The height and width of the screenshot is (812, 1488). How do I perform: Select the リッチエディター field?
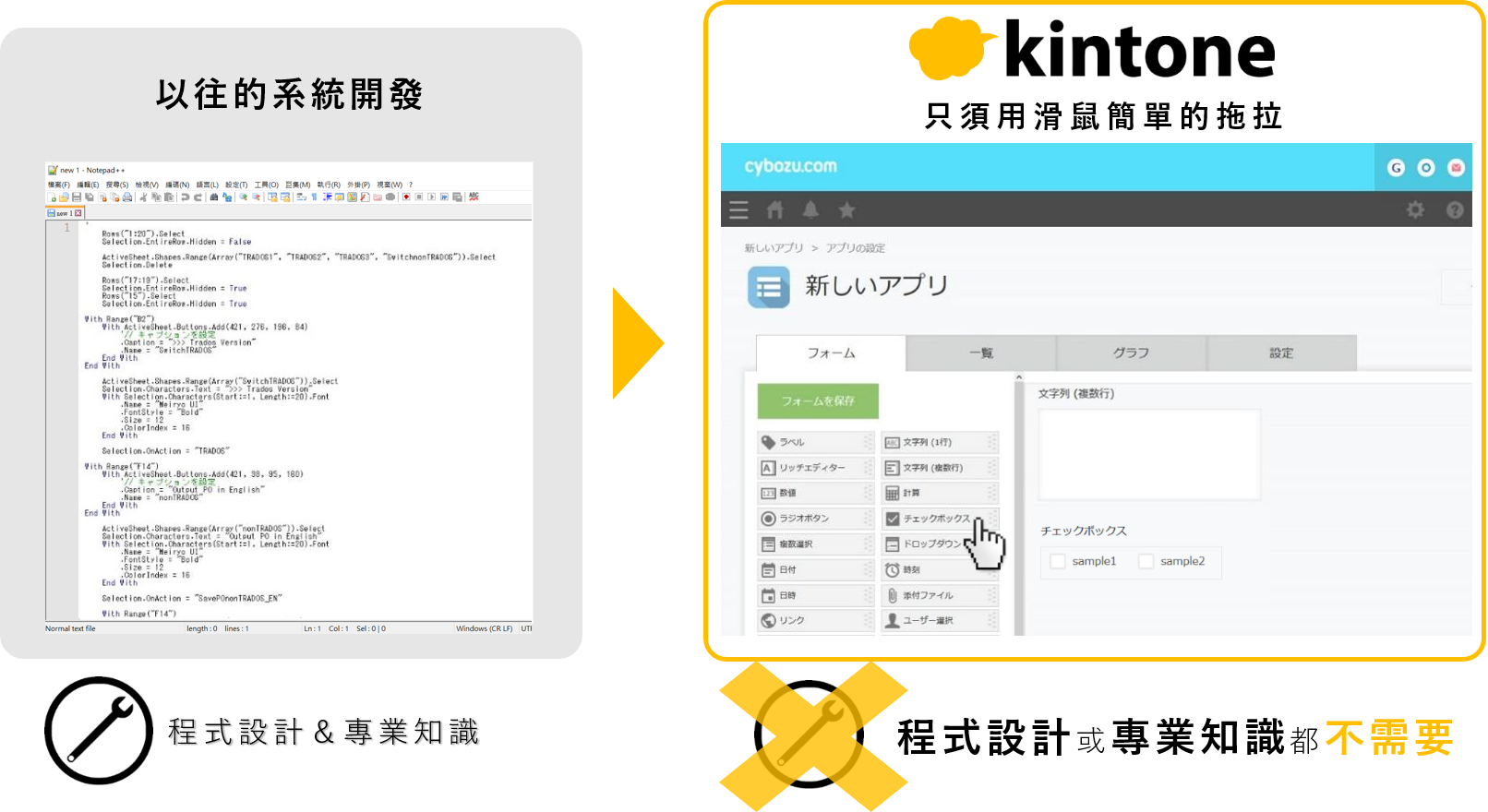point(815,468)
